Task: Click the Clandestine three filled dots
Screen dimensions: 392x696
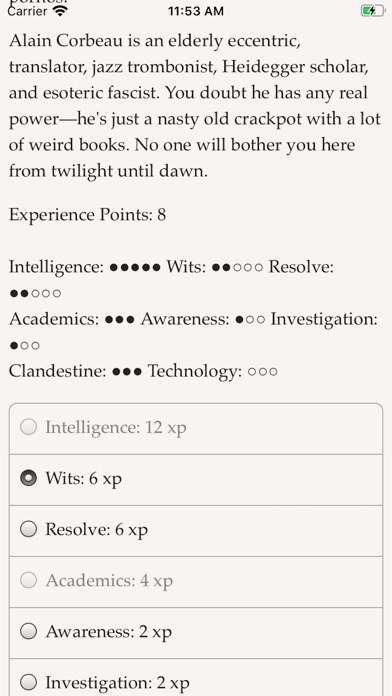Action: pyautogui.click(x=127, y=372)
